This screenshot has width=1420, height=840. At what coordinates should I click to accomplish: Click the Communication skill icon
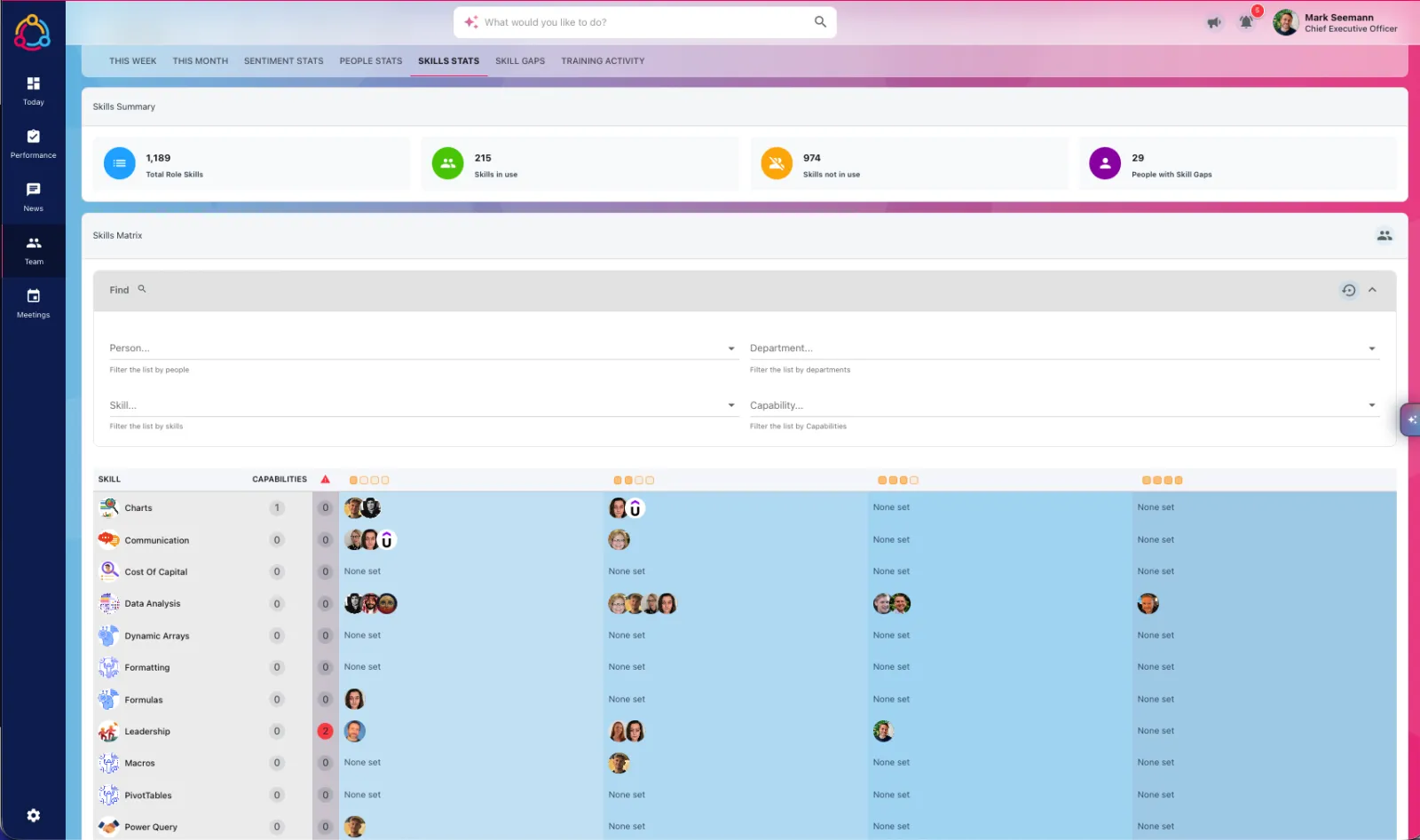[108, 539]
